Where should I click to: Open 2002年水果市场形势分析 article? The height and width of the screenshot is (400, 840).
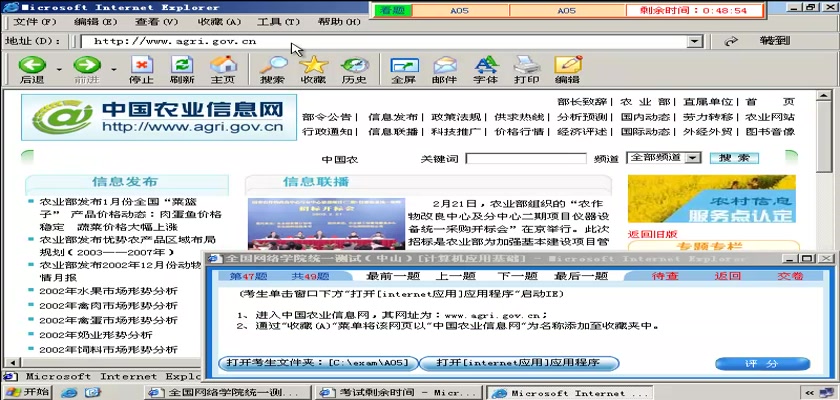coord(108,291)
